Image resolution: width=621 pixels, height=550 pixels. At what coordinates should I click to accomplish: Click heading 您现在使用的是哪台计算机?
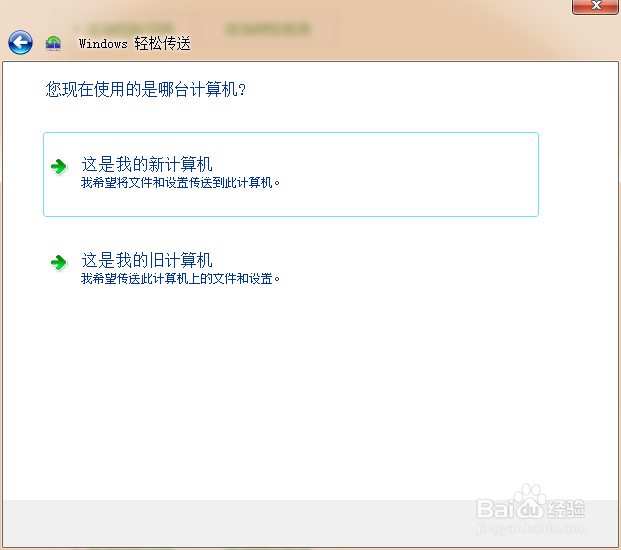pos(145,89)
